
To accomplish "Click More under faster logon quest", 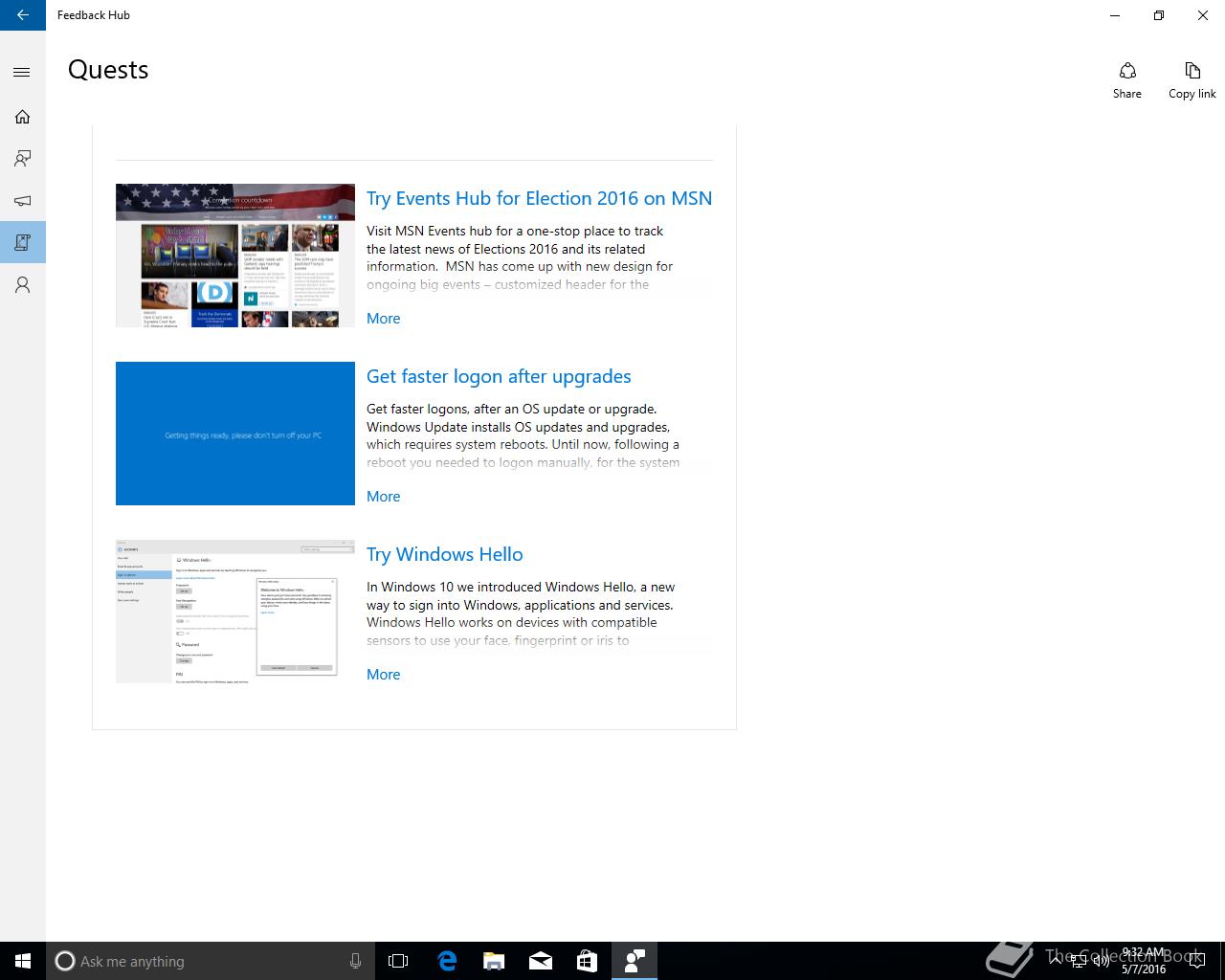I will pyautogui.click(x=383, y=497).
